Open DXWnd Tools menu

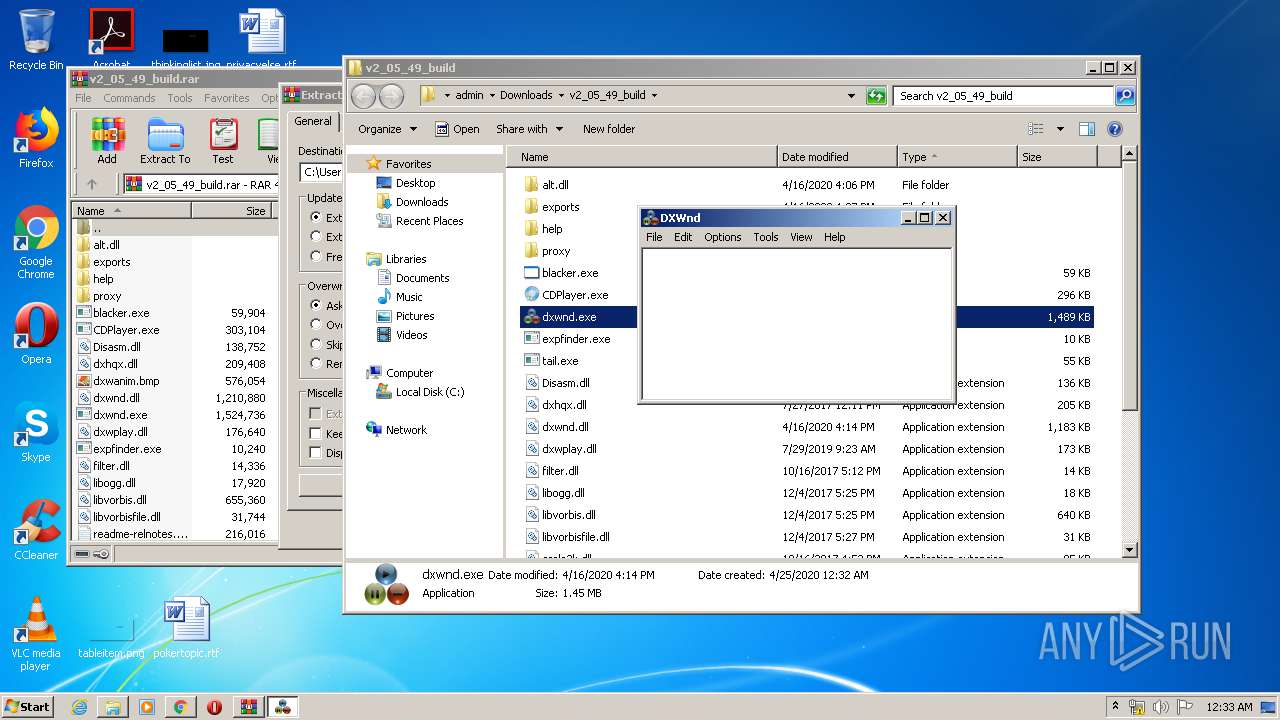click(766, 237)
